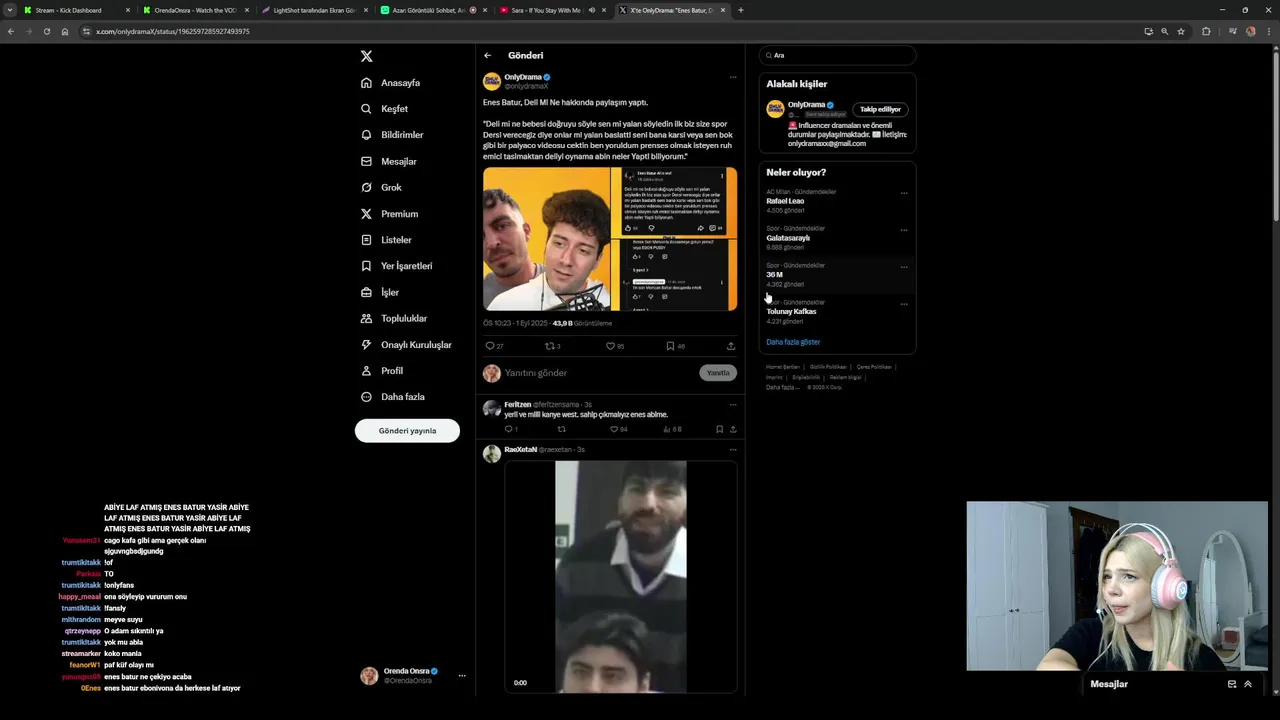
Task: Compose new message in Mesajlar drawer
Action: [1232, 684]
